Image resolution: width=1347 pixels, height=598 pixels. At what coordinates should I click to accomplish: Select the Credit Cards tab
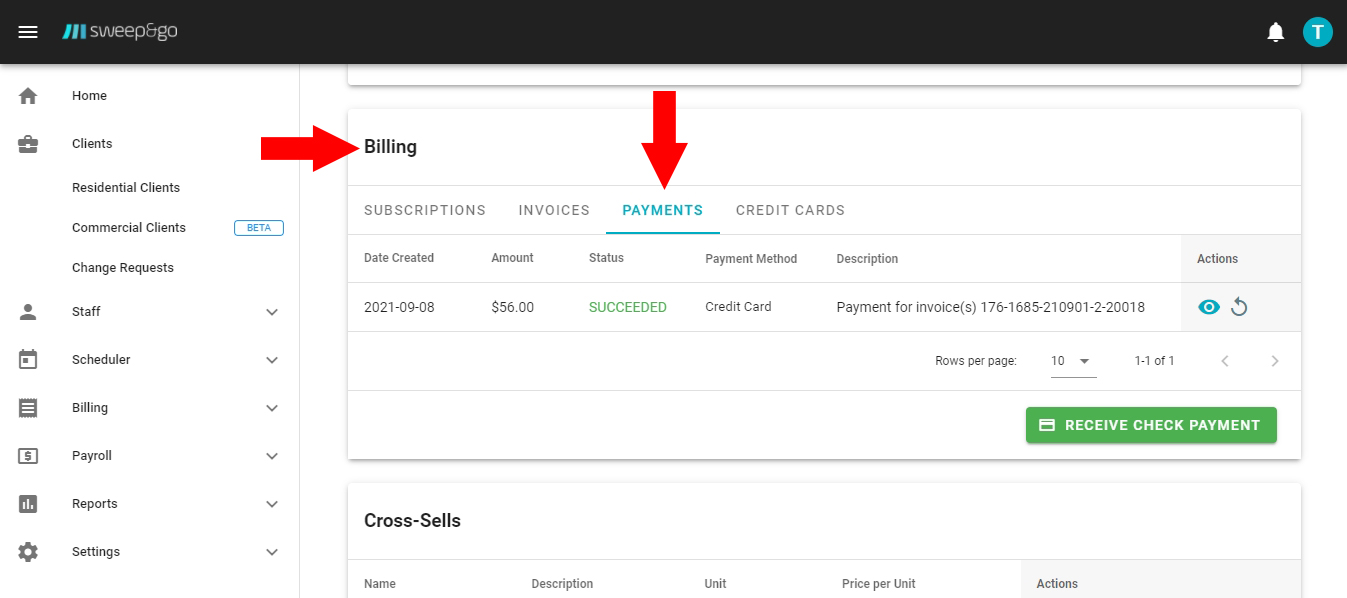tap(790, 210)
